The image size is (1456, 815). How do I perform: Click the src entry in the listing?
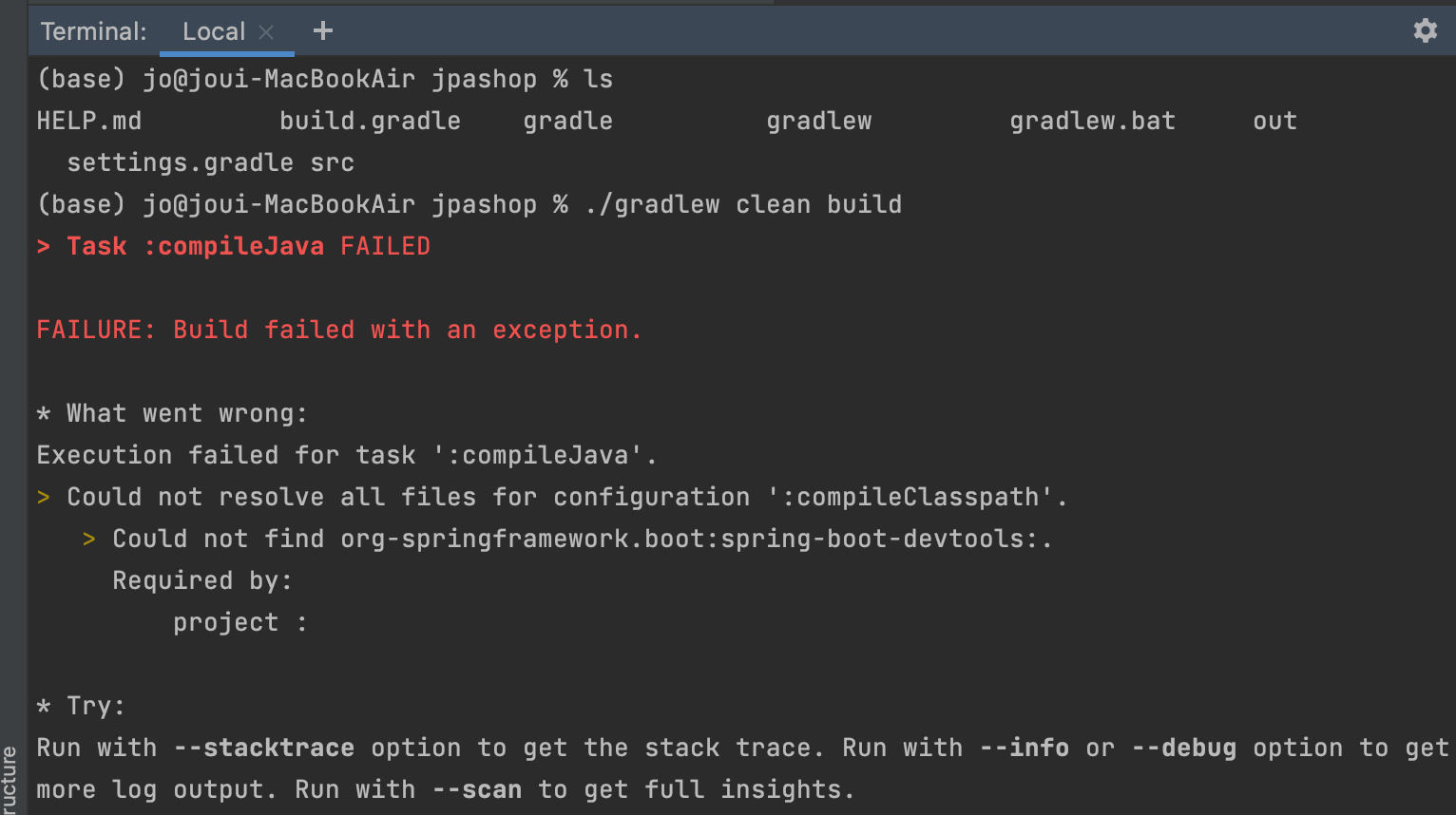(332, 163)
